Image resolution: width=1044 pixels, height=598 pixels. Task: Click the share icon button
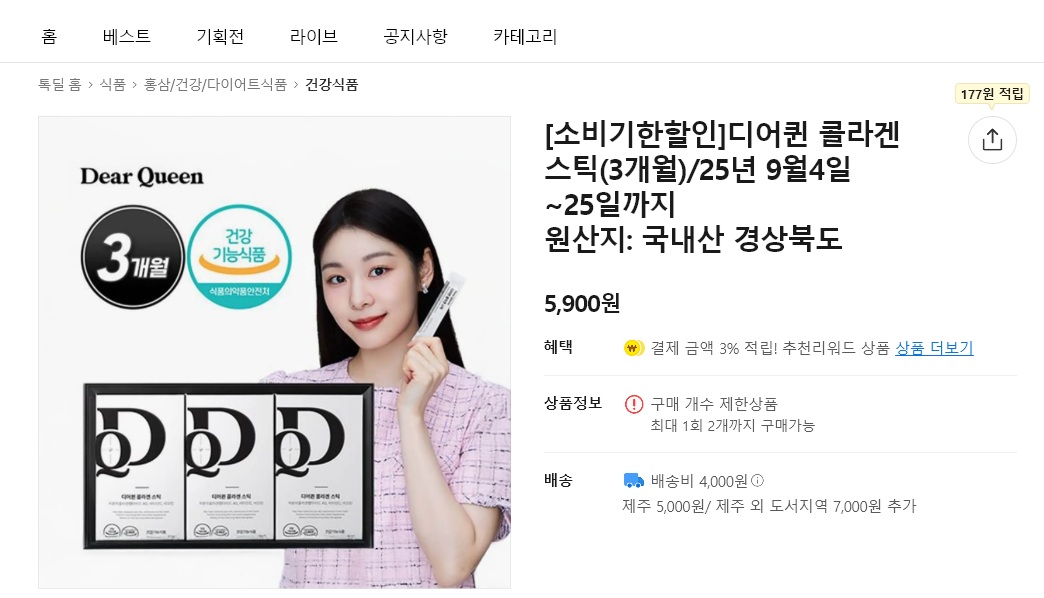coord(992,140)
